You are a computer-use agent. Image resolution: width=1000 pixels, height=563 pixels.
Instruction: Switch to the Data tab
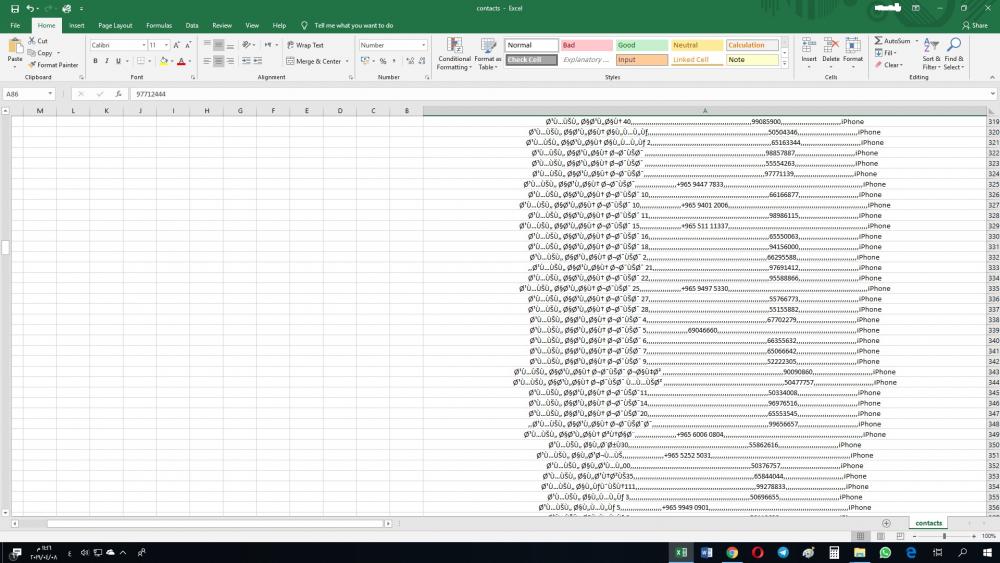192,26
